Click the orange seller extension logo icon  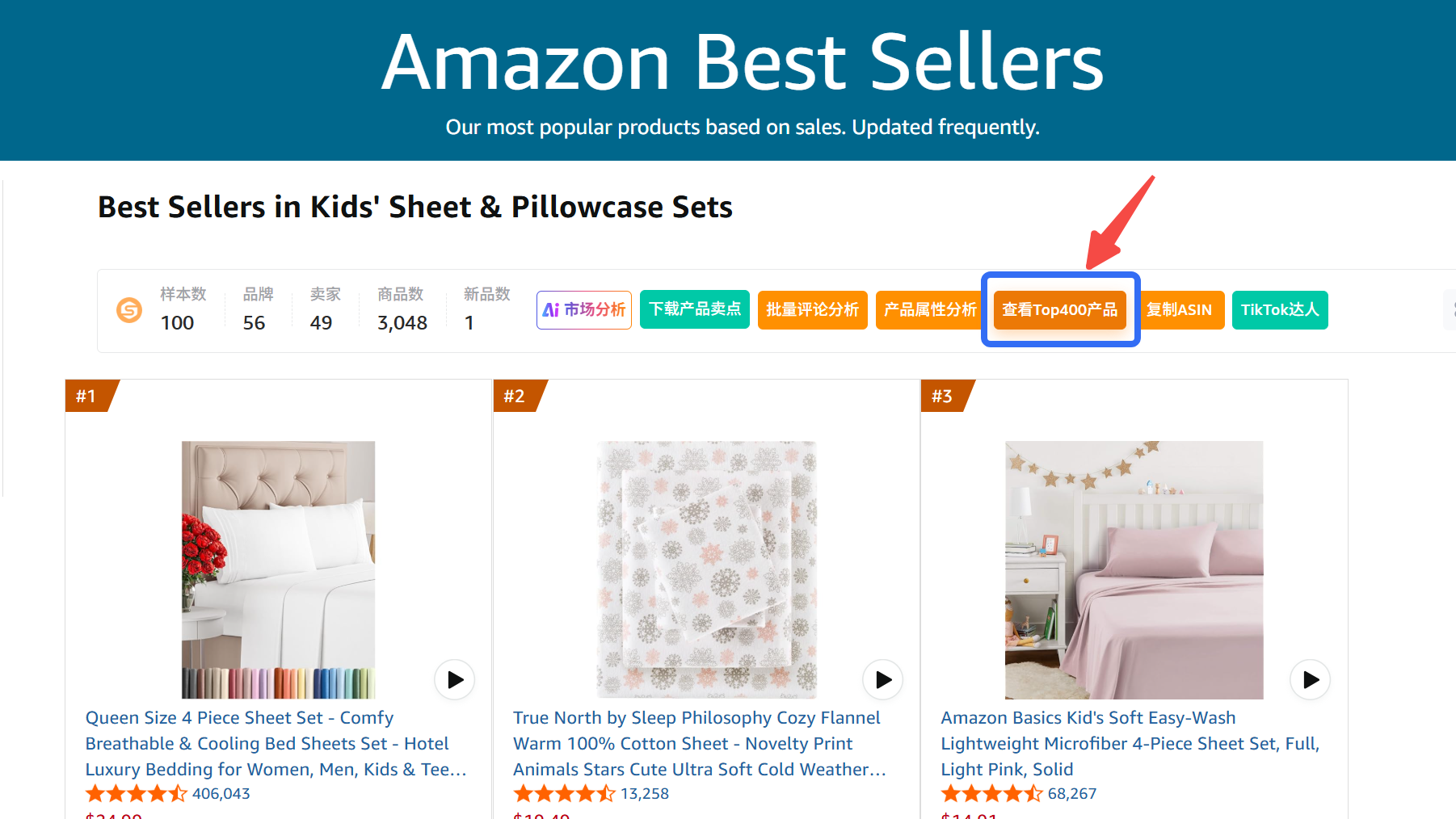tap(129, 310)
